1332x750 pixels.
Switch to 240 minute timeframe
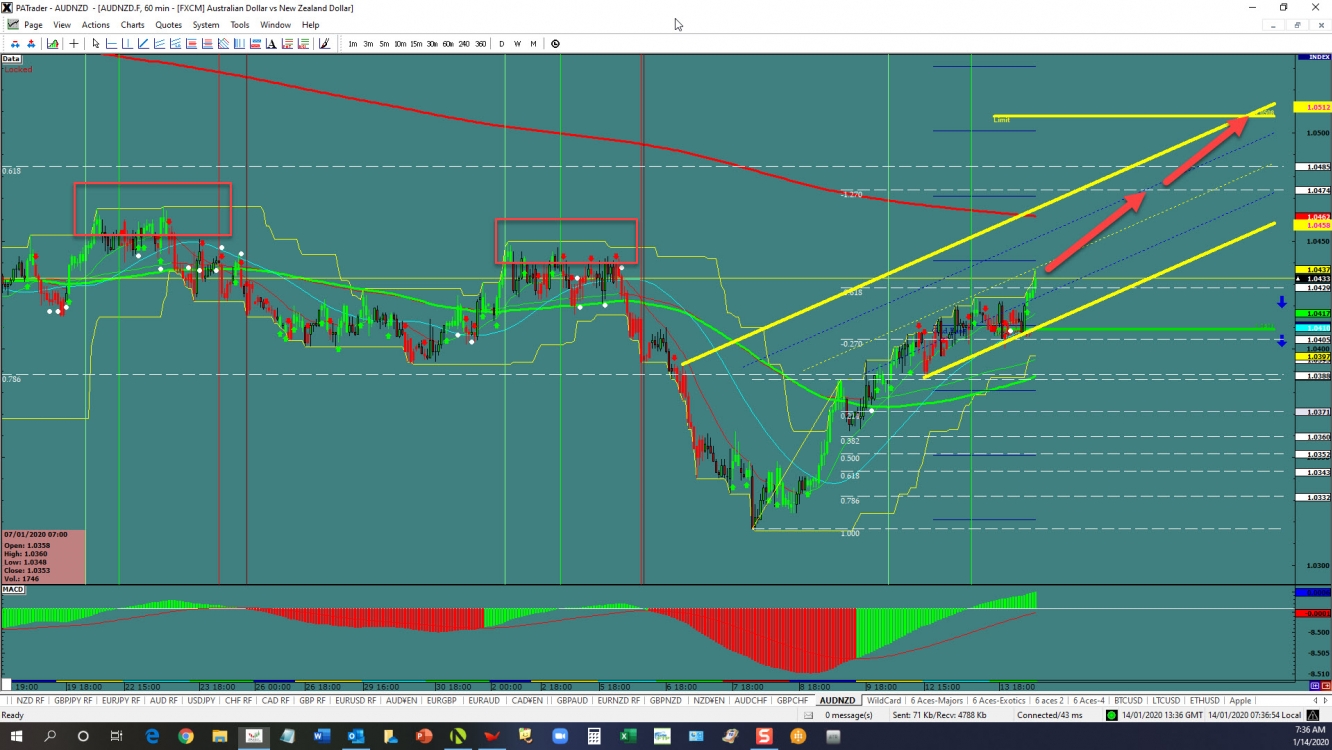(x=464, y=44)
